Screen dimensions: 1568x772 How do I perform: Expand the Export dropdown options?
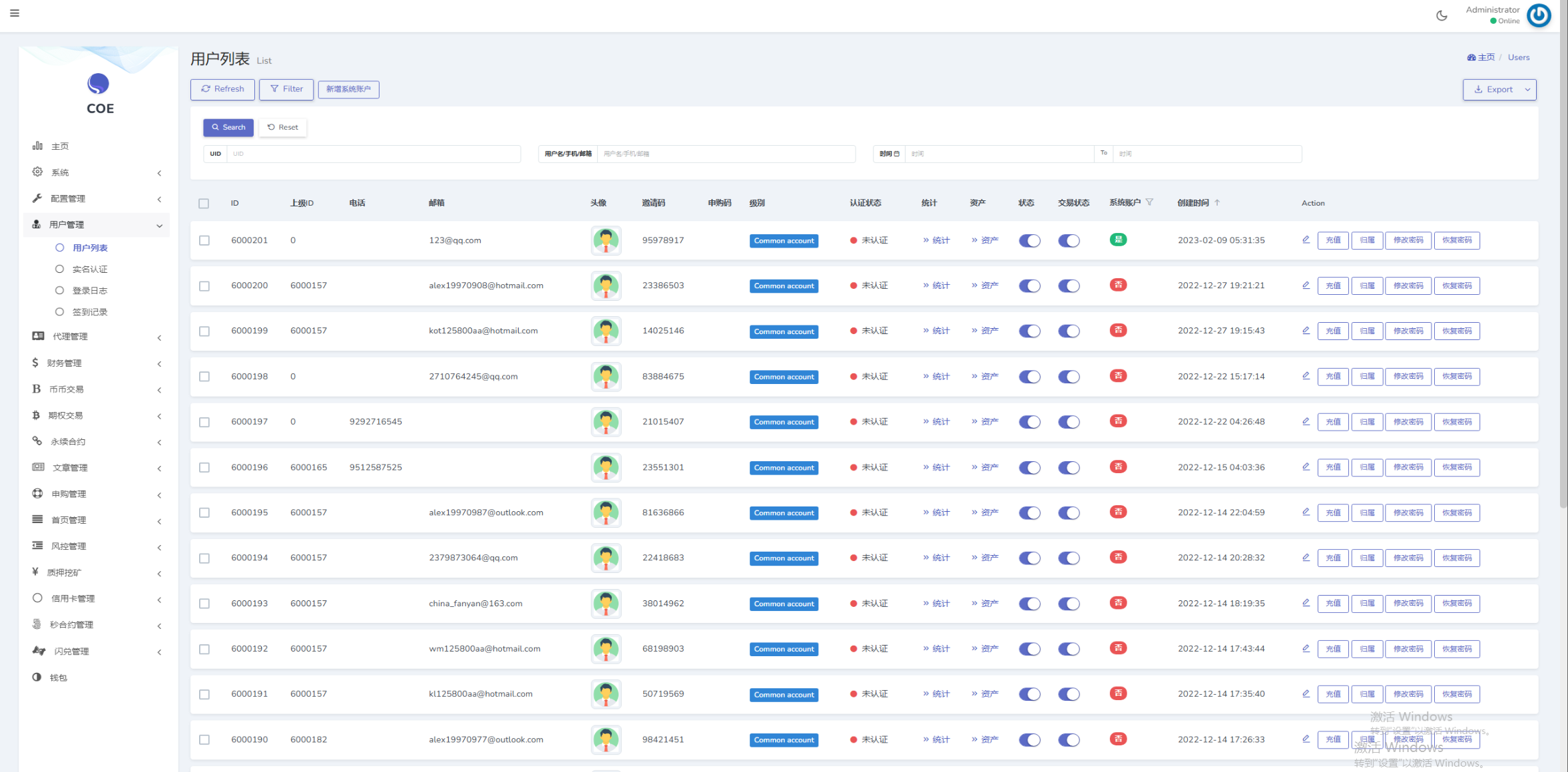click(x=1528, y=89)
